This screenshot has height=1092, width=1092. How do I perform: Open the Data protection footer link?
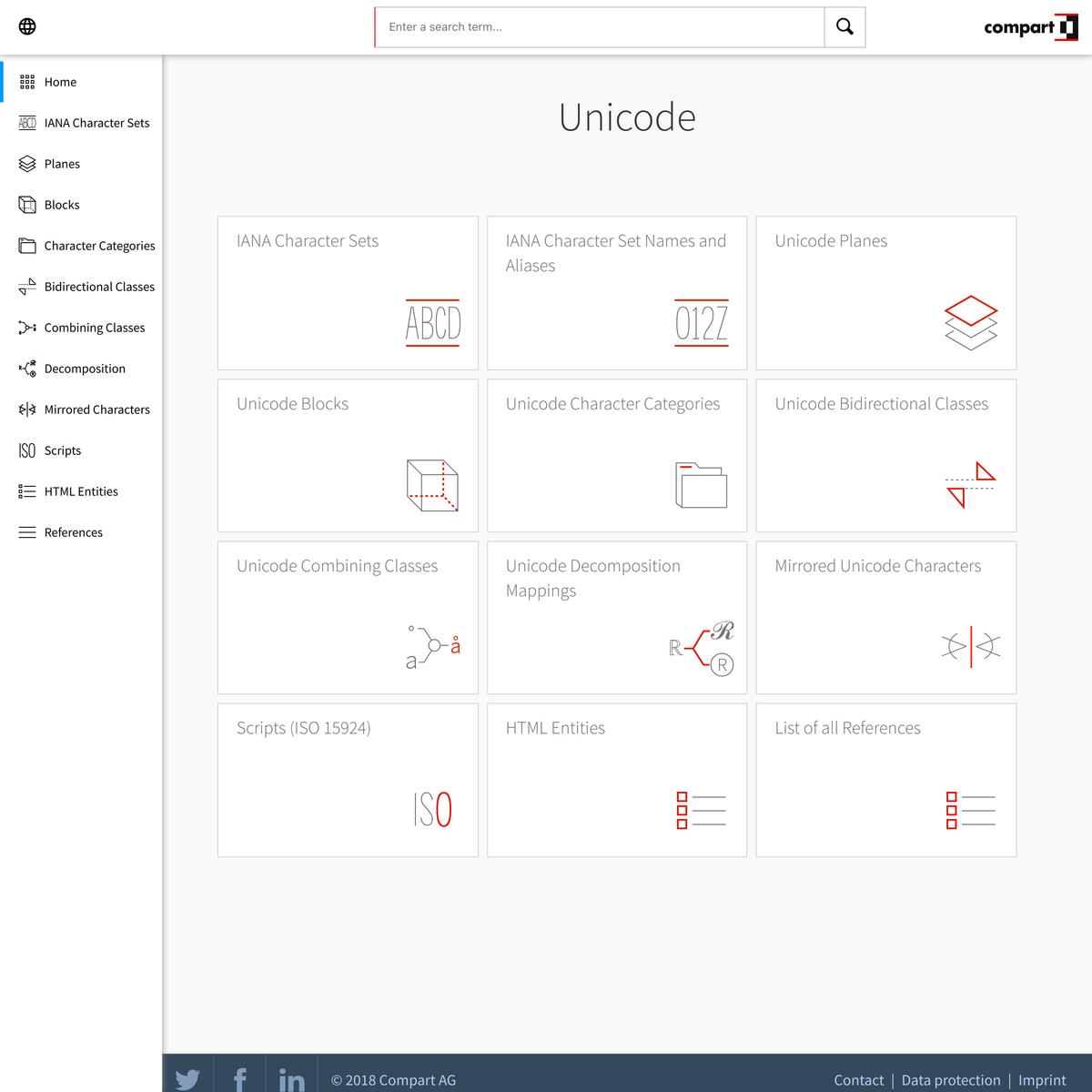pos(951,1080)
